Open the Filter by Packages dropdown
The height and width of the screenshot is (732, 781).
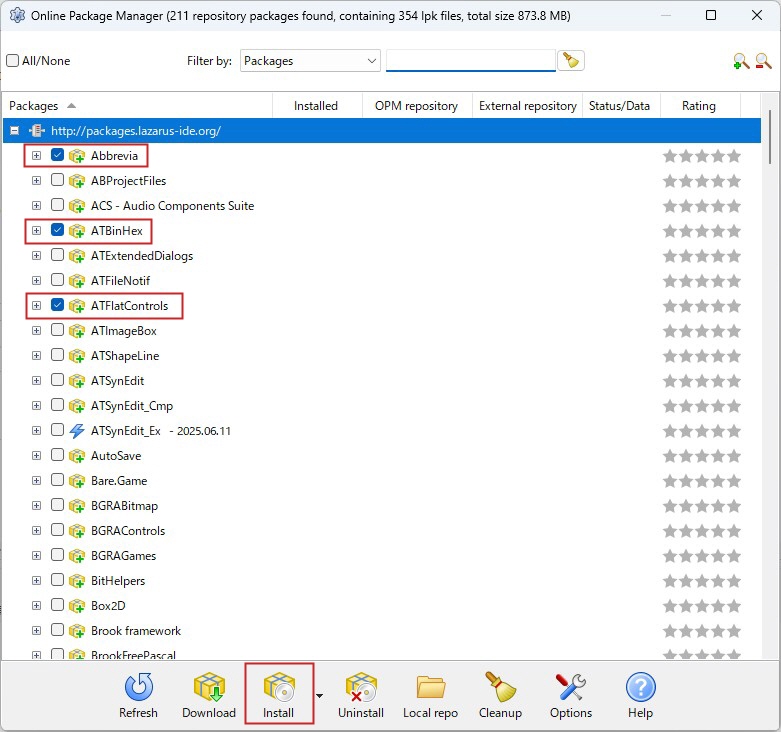point(310,61)
